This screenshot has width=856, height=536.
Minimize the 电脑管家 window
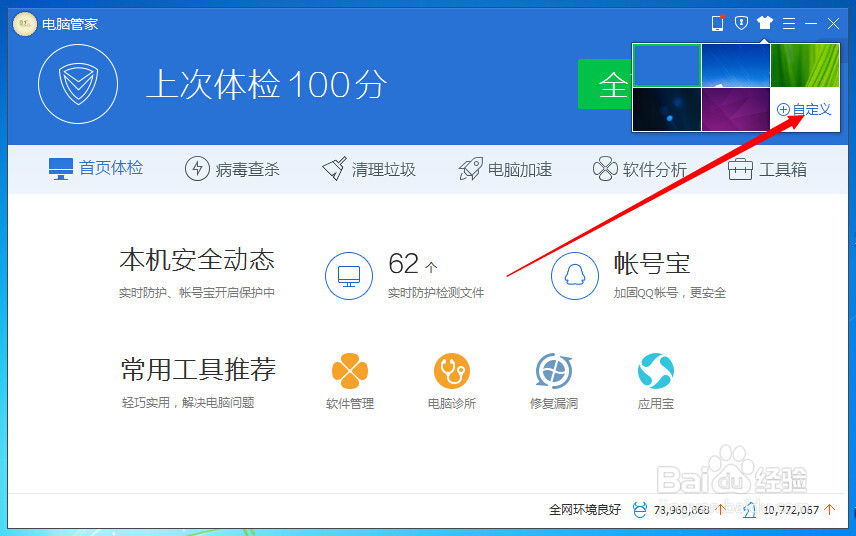click(x=811, y=23)
